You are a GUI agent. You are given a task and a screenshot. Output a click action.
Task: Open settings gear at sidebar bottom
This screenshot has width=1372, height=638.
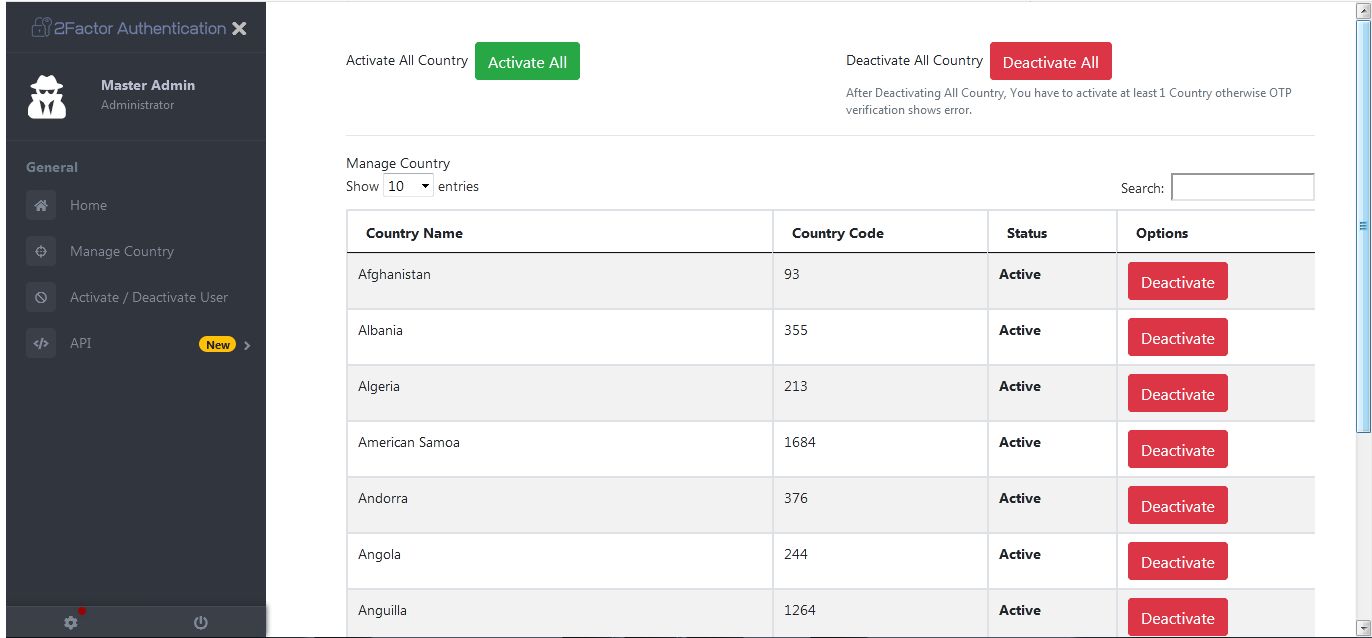tap(71, 622)
